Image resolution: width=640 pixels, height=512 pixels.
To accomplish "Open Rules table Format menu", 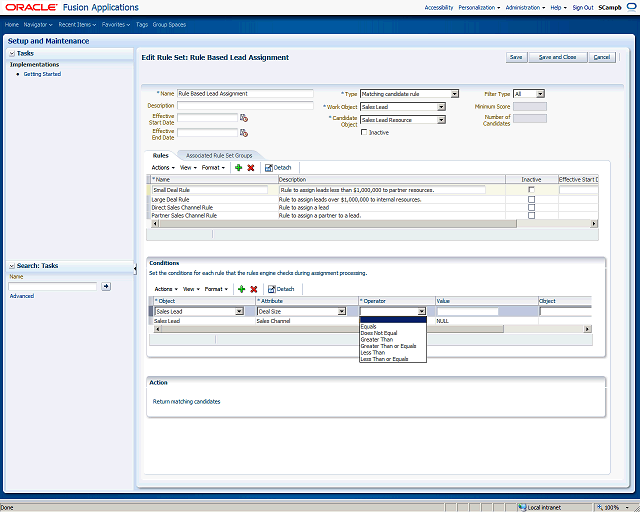I will (x=213, y=167).
